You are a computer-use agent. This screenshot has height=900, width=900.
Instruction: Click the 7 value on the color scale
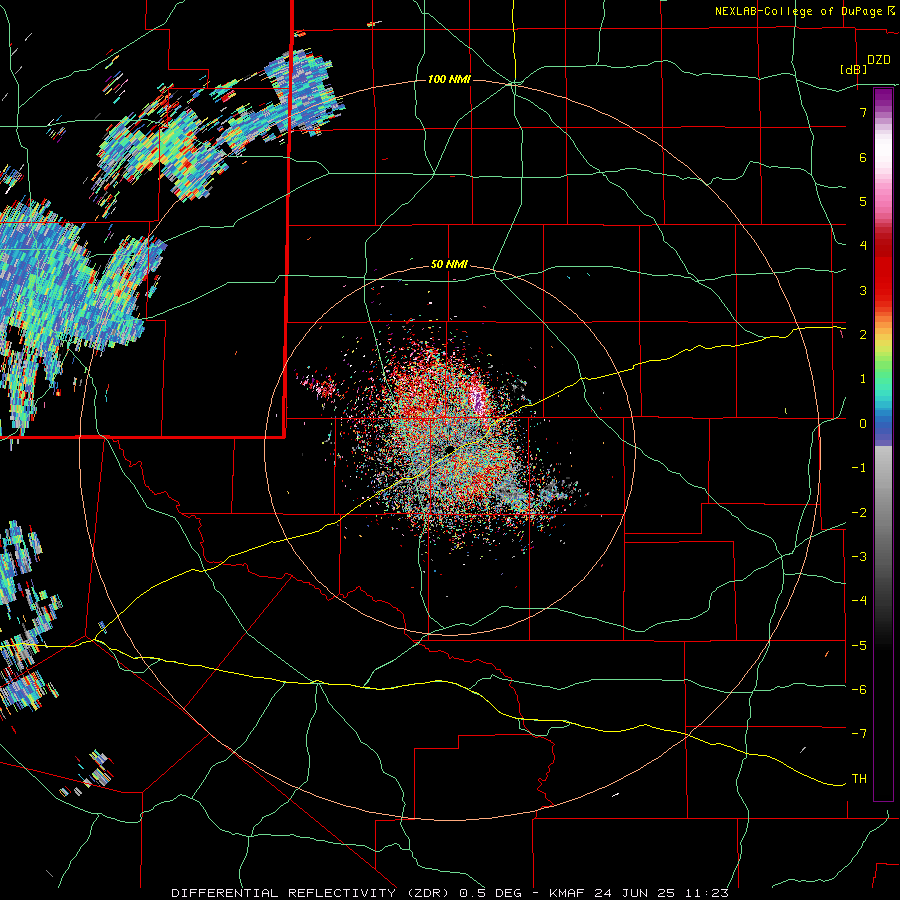(863, 112)
